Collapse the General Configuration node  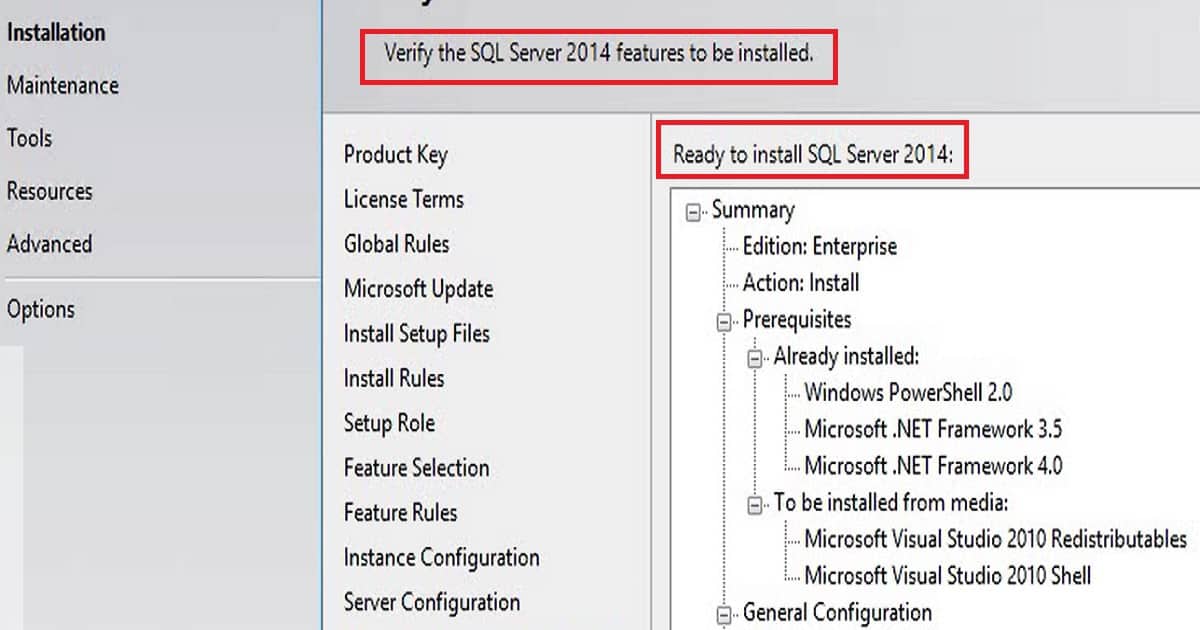pos(724,615)
